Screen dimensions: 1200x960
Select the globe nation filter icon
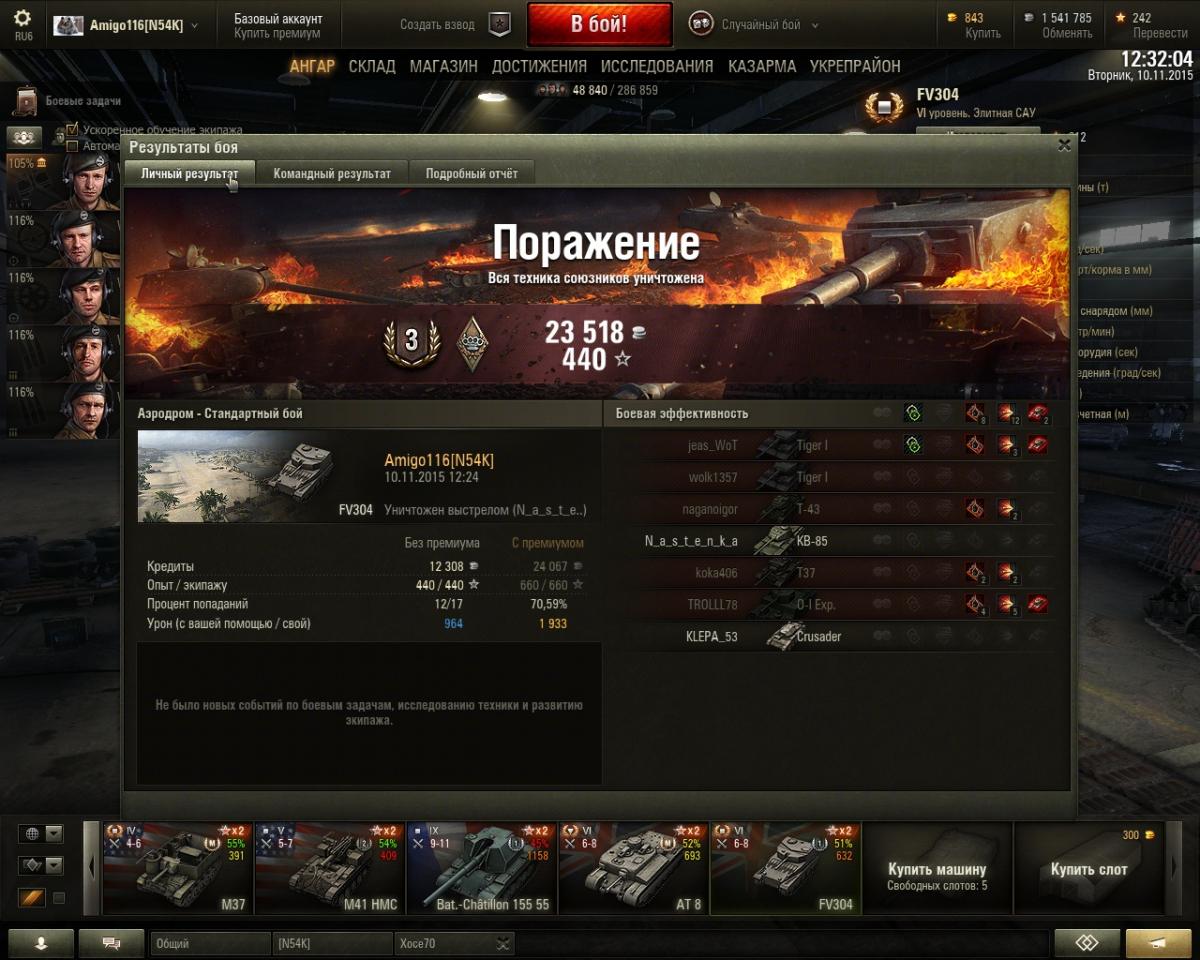click(32, 833)
